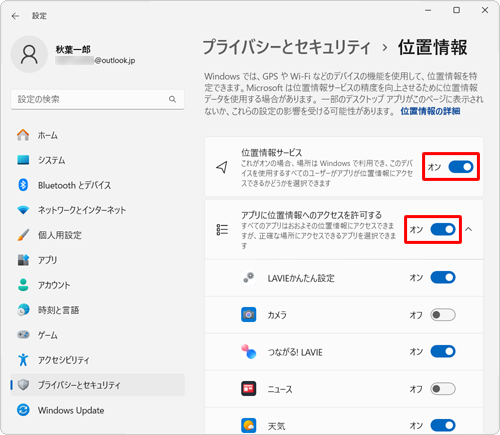Click the 天気 app name text
This screenshot has width=500, height=435.
[x=276, y=426]
